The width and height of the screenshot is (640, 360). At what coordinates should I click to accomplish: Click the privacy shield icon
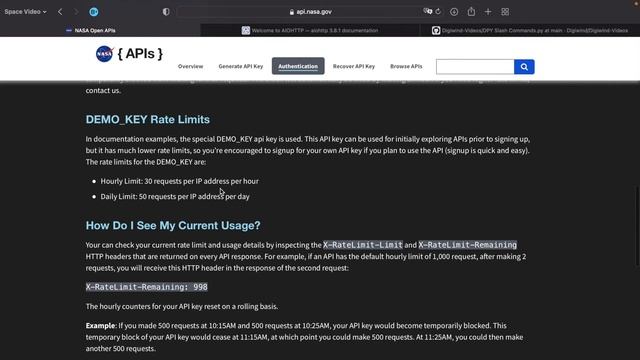(x=166, y=12)
